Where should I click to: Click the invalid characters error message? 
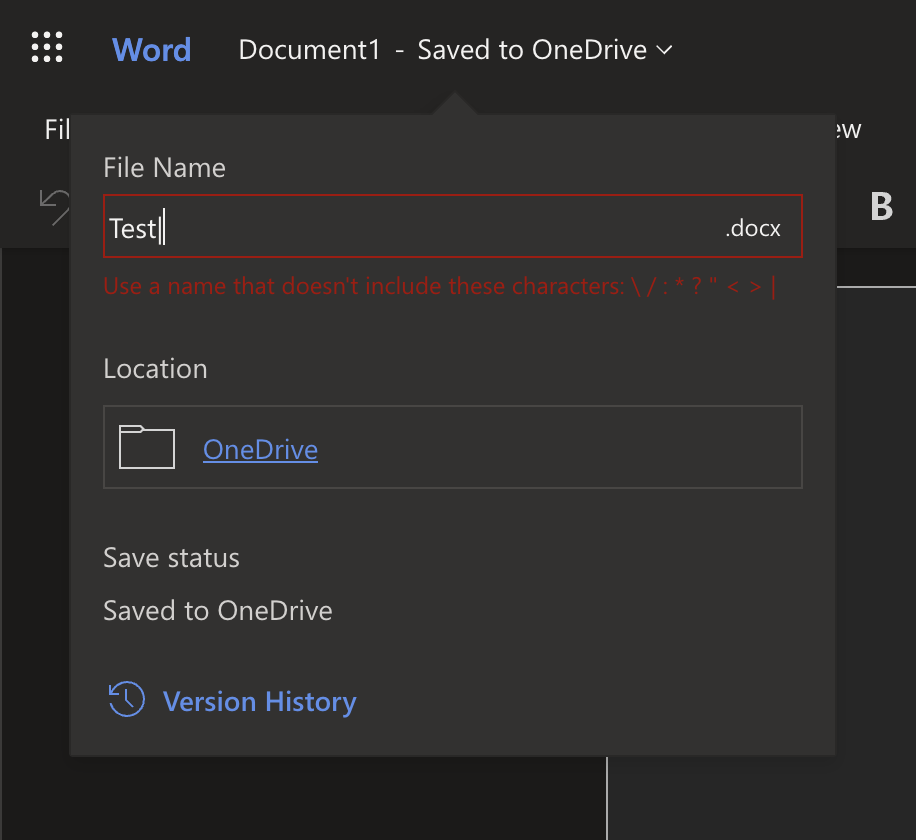(x=440, y=286)
